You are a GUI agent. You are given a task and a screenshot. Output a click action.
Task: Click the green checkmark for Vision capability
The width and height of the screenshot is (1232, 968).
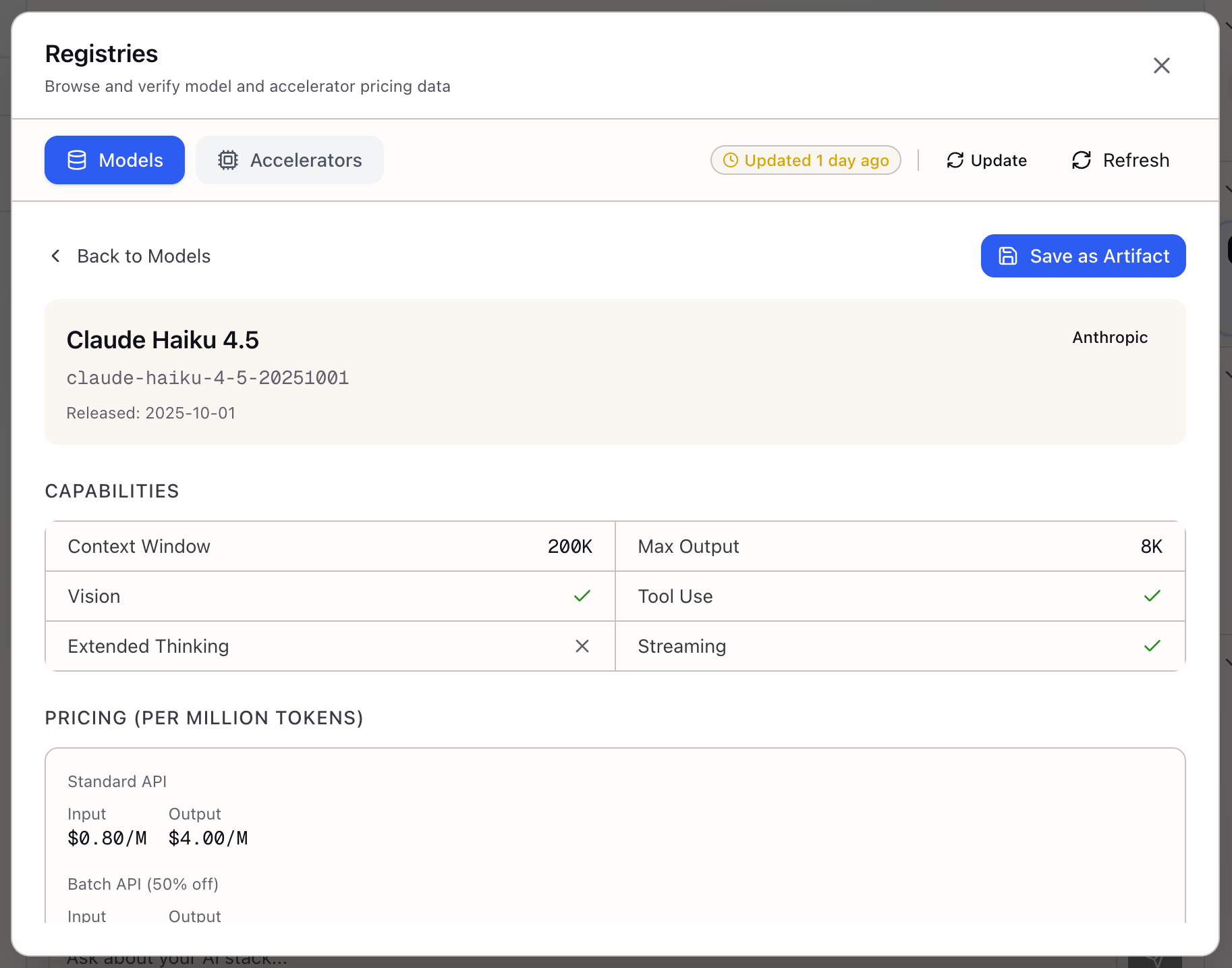(582, 595)
